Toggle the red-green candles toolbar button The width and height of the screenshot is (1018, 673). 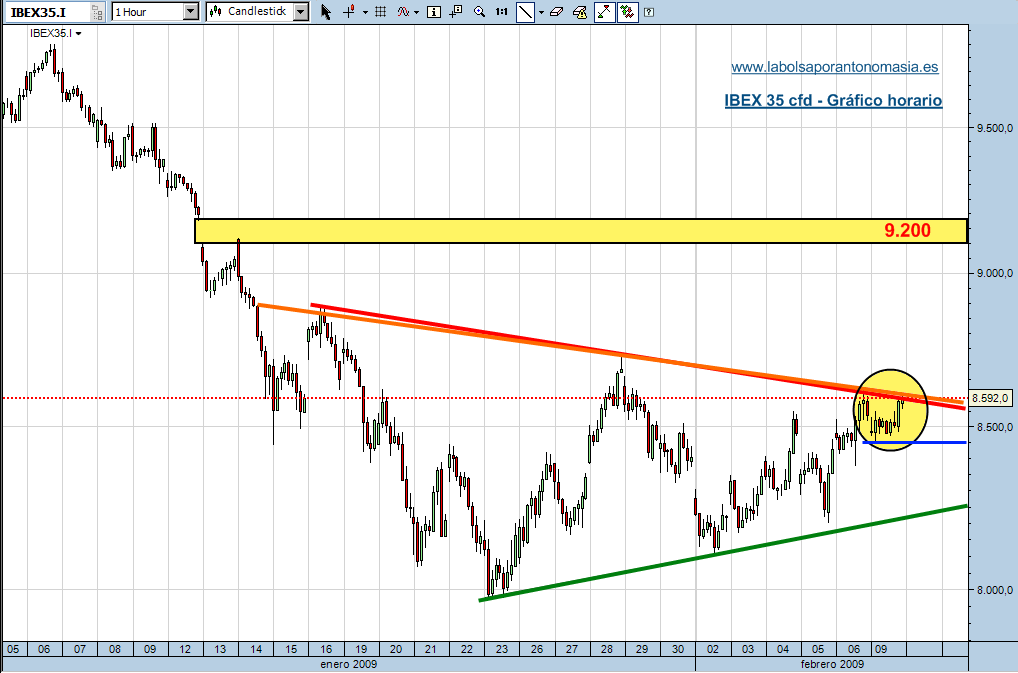click(x=627, y=12)
